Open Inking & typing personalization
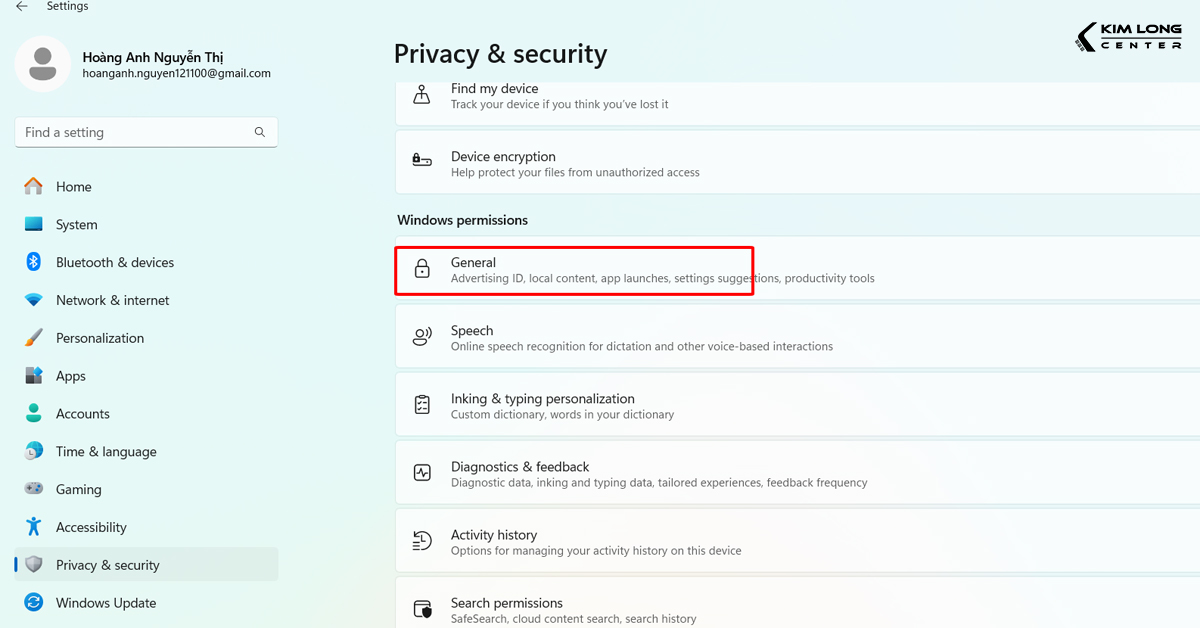This screenshot has width=1200, height=628. [542, 399]
